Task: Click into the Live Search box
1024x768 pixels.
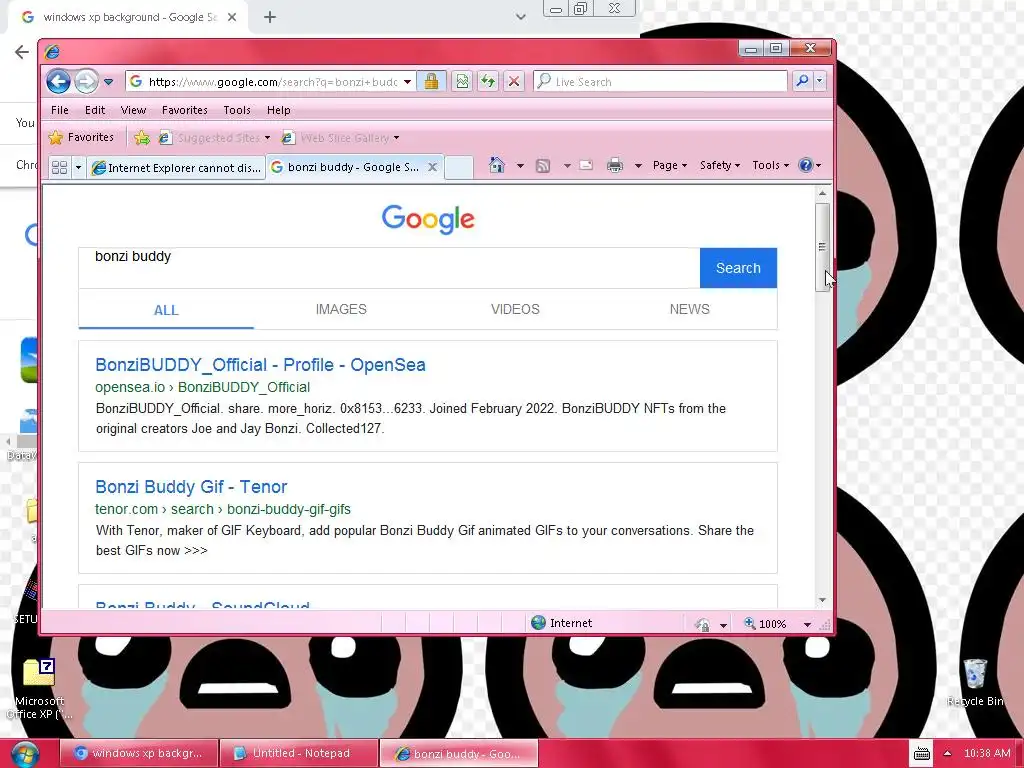Action: [x=660, y=82]
